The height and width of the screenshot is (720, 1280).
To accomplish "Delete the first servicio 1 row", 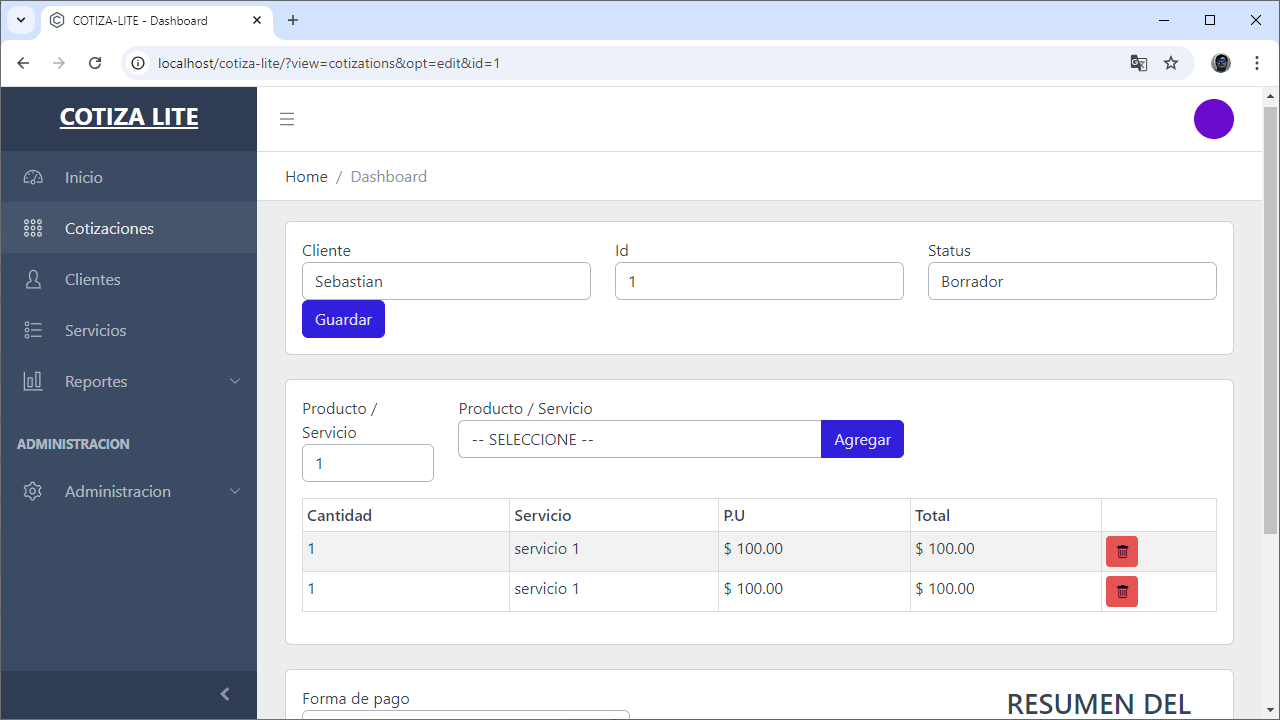I will pos(1122,552).
